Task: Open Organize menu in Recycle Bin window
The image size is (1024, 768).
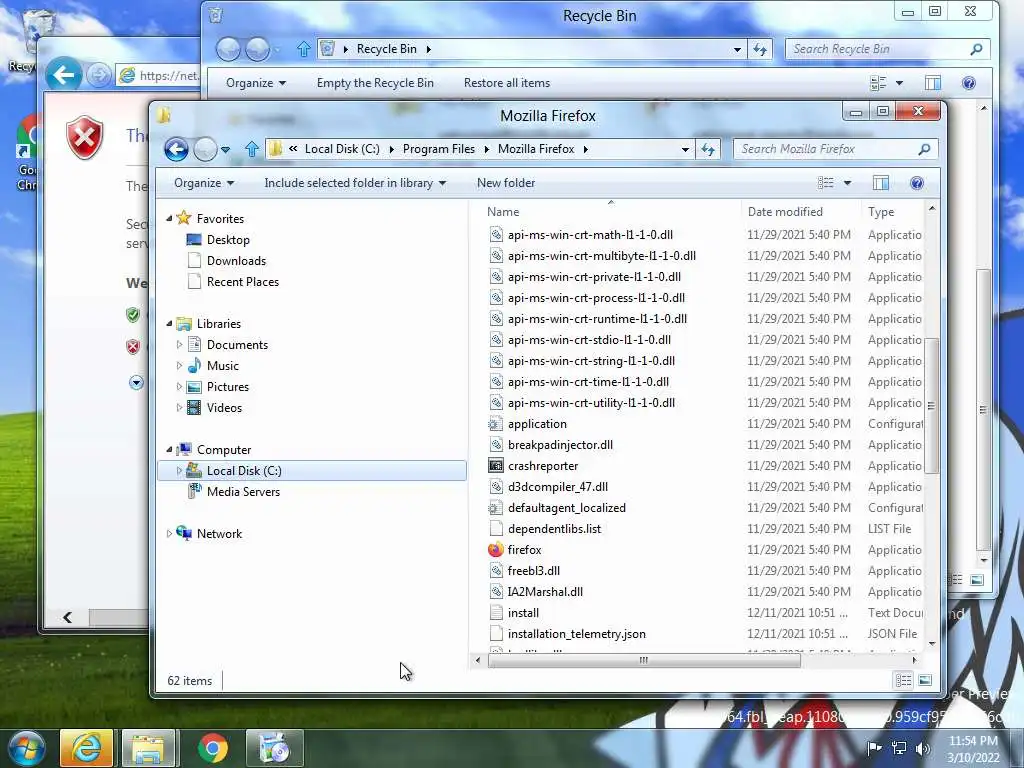Action: (255, 83)
